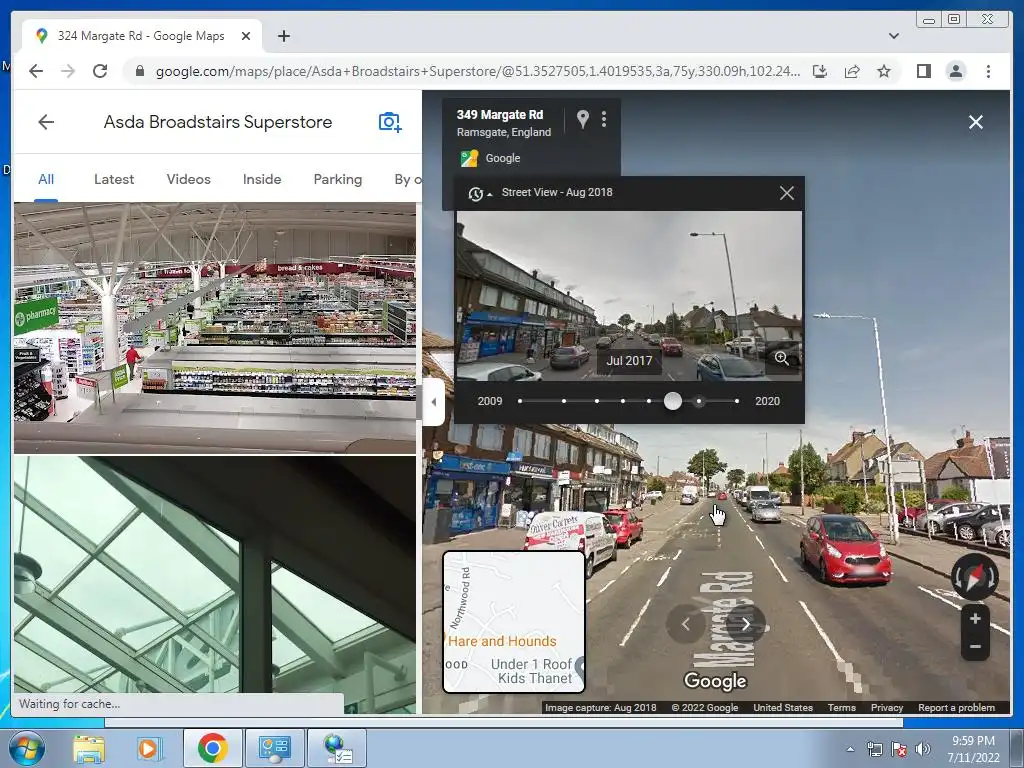
Task: Select the second timeline dot
Action: click(564, 401)
